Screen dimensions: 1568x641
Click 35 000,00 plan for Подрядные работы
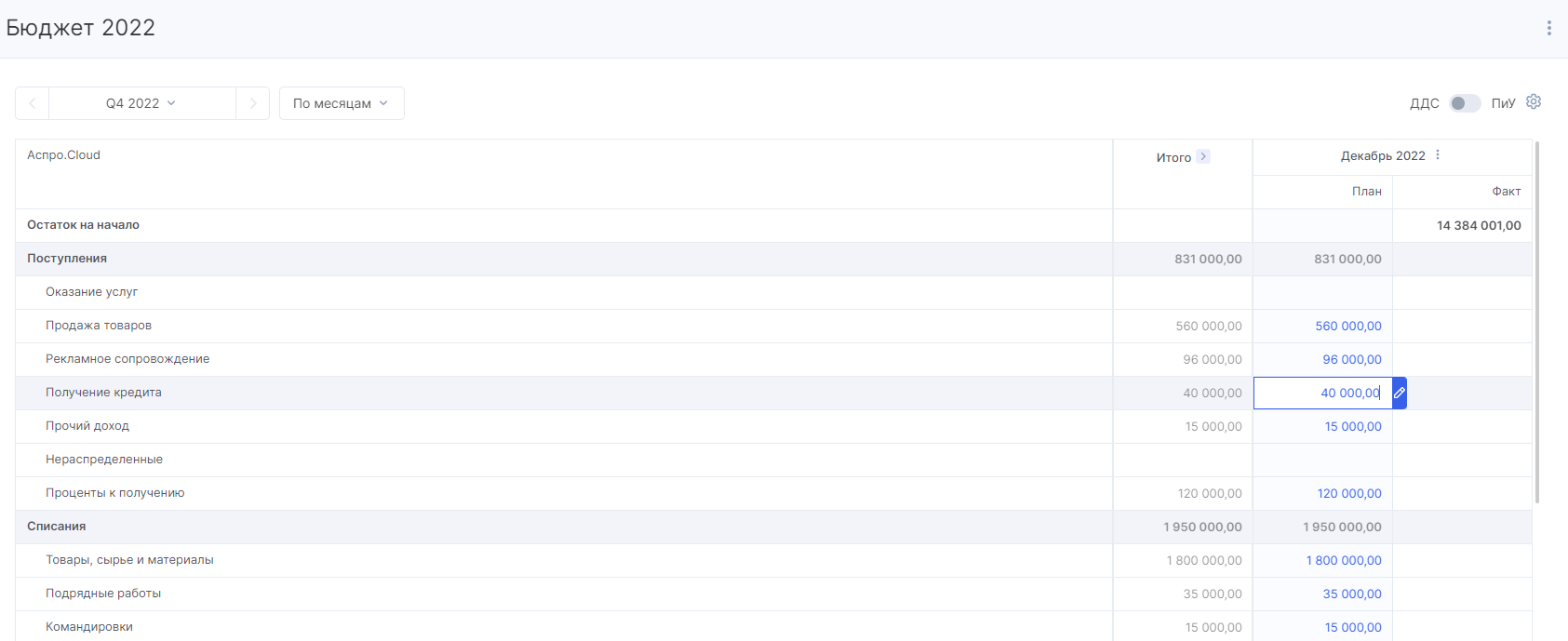coord(1352,594)
